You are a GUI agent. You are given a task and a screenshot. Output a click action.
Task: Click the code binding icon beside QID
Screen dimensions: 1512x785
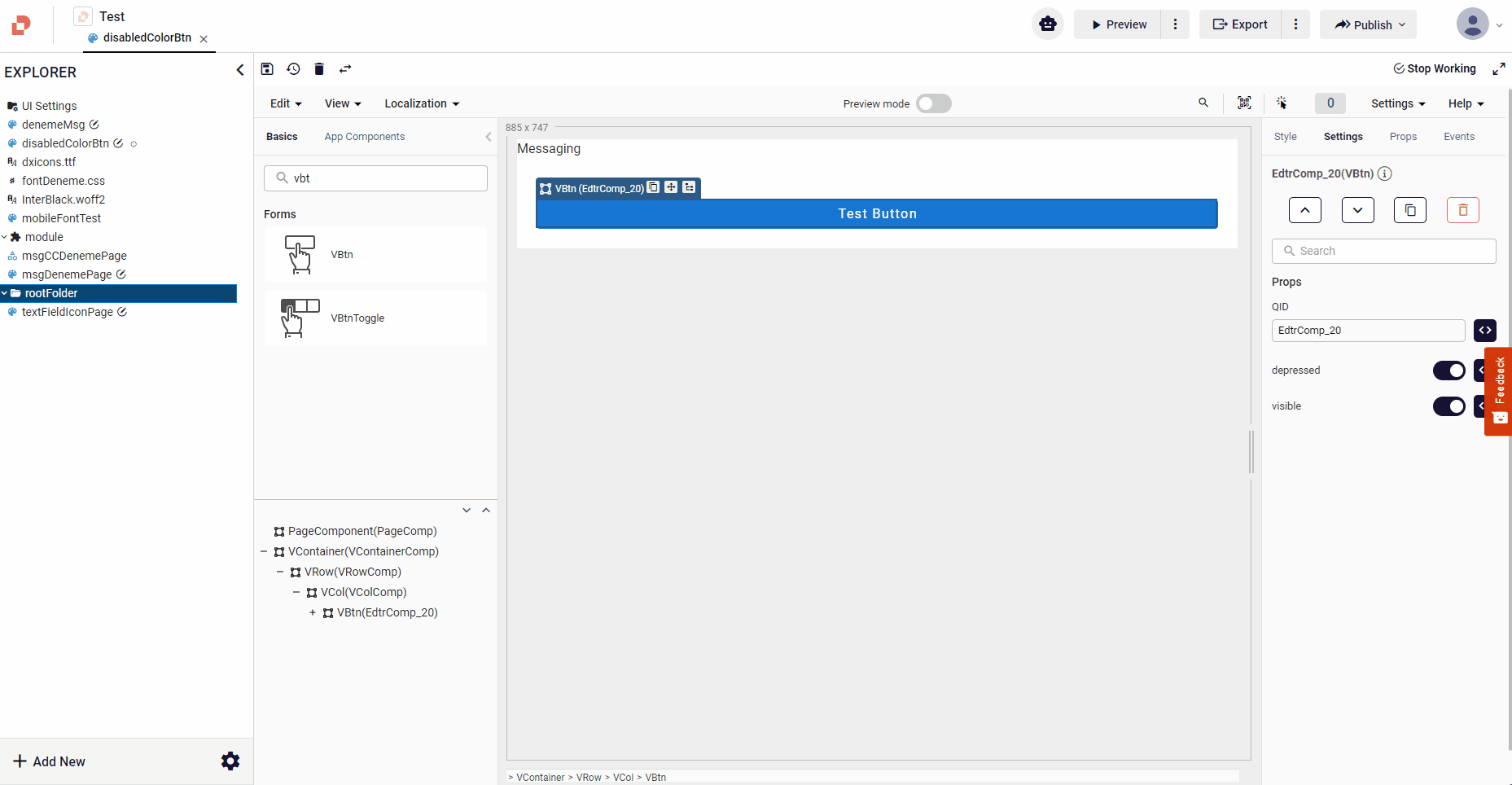pos(1484,331)
